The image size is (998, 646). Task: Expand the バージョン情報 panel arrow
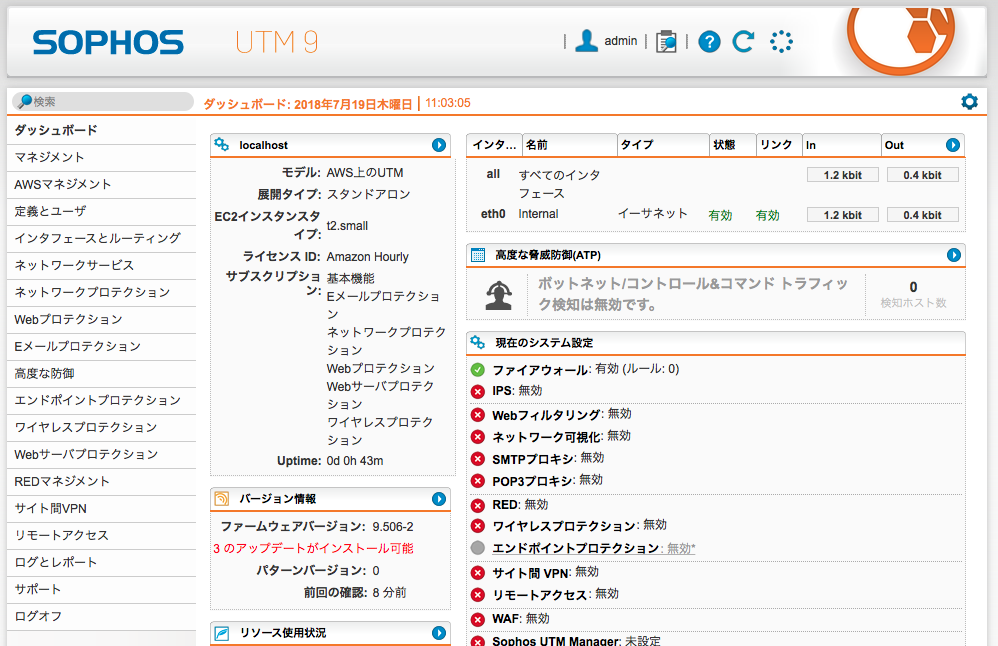pyautogui.click(x=439, y=499)
